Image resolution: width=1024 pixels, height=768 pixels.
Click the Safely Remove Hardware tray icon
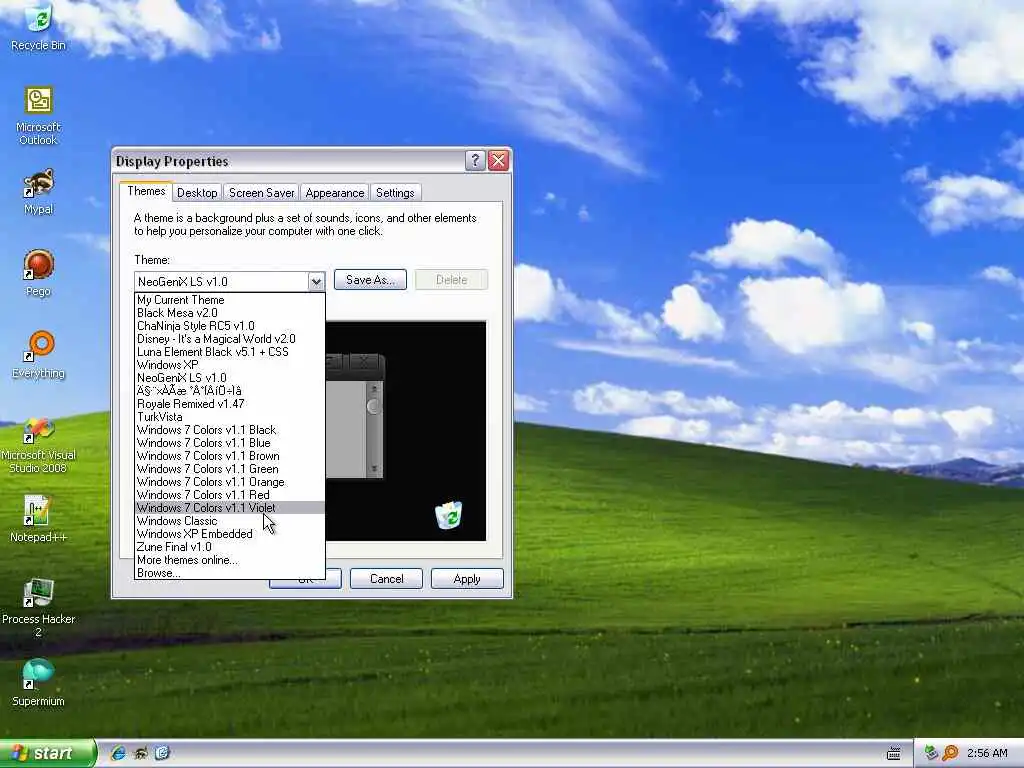pos(931,753)
